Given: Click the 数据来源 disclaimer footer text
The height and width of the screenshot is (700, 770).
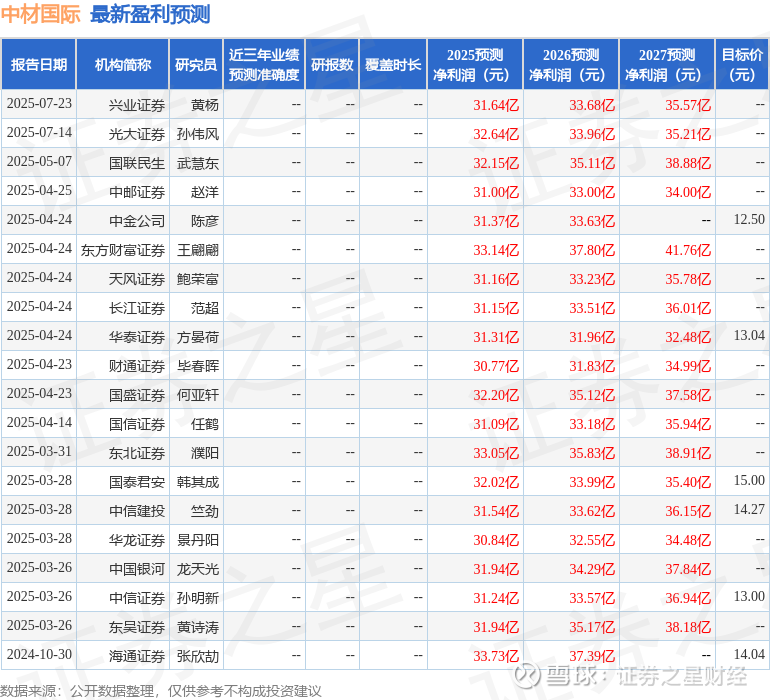Looking at the screenshot, I should 161,691.
